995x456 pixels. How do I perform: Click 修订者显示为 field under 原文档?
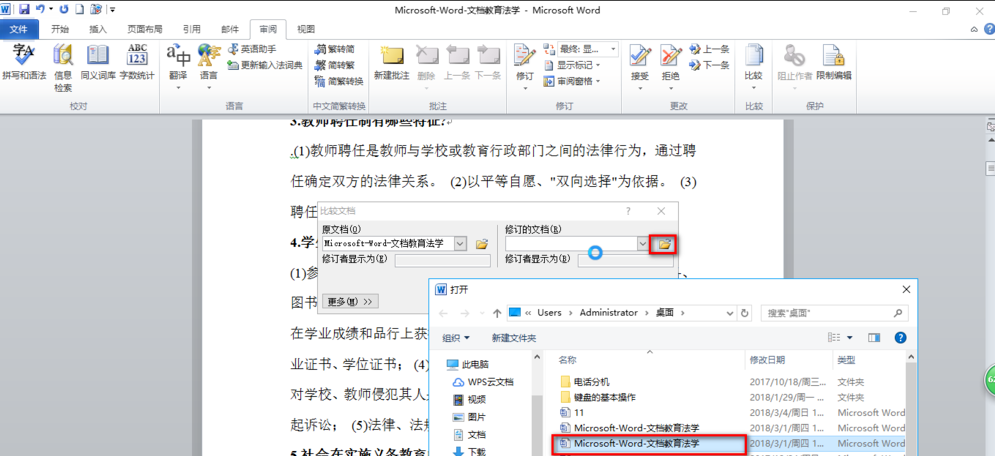point(442,260)
